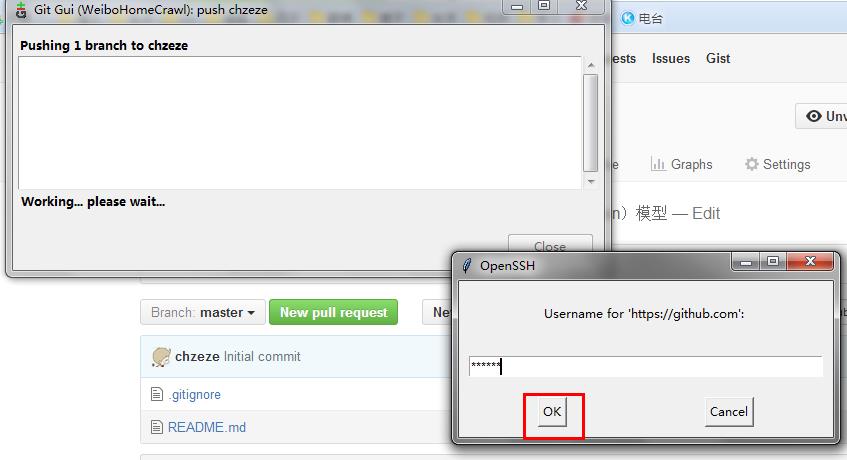Click 'Pushing 1 branch to chzeze' heading
847x460 pixels.
[104, 45]
